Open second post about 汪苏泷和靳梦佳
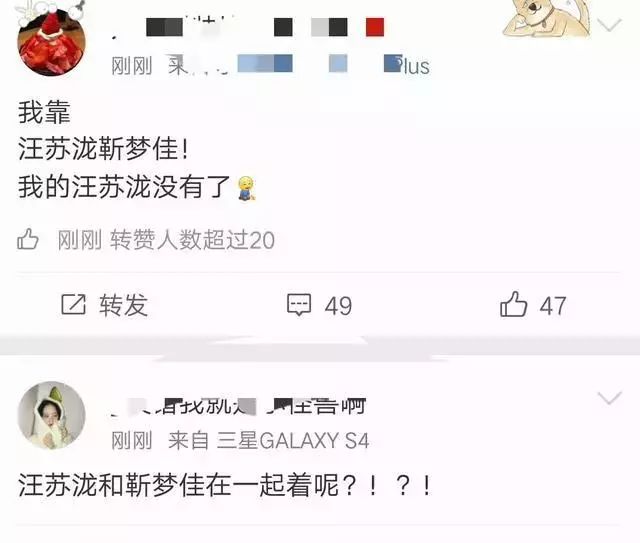Image resolution: width=640 pixels, height=543 pixels. pyautogui.click(x=224, y=485)
